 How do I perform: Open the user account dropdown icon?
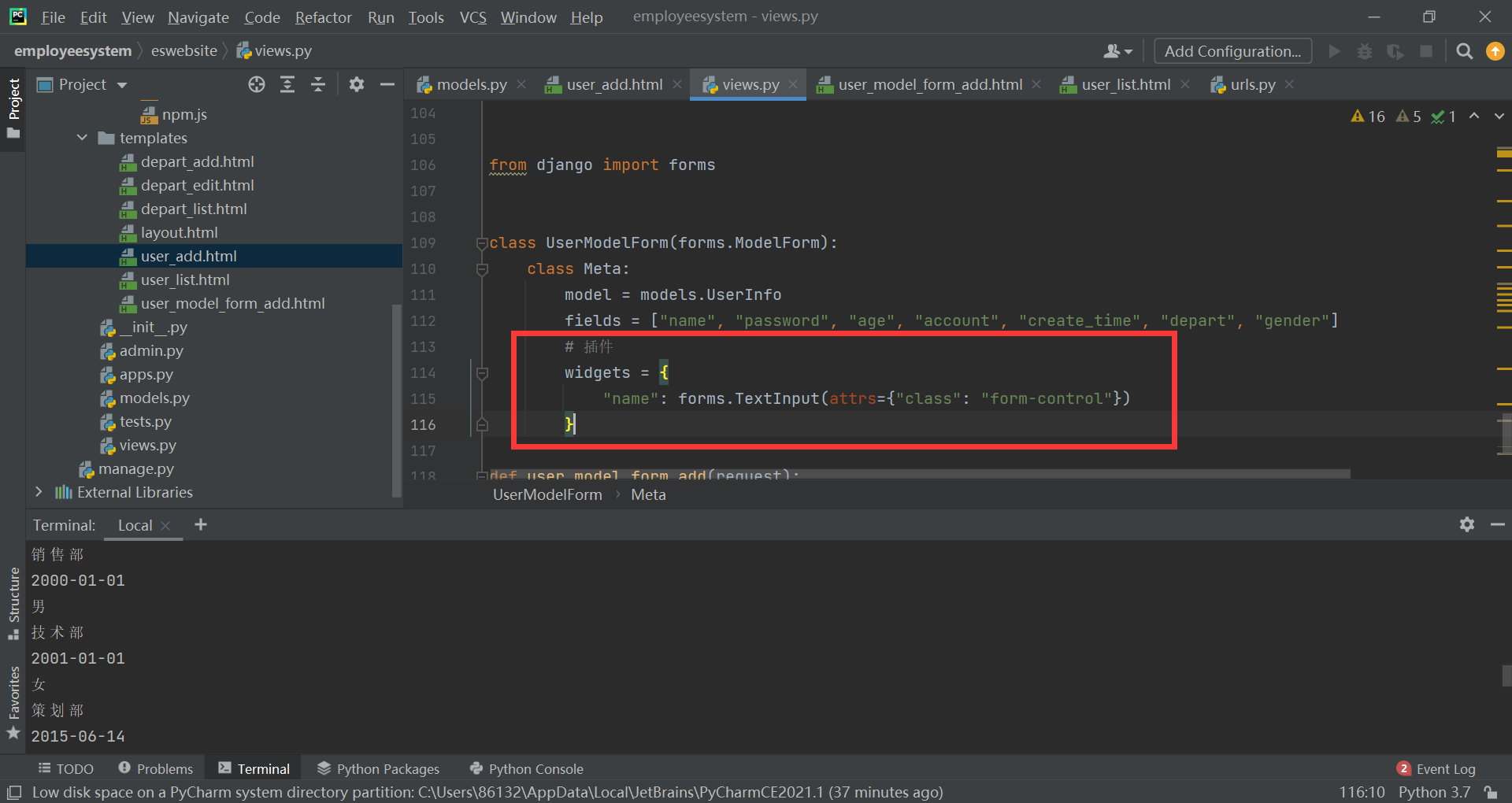[x=1117, y=51]
